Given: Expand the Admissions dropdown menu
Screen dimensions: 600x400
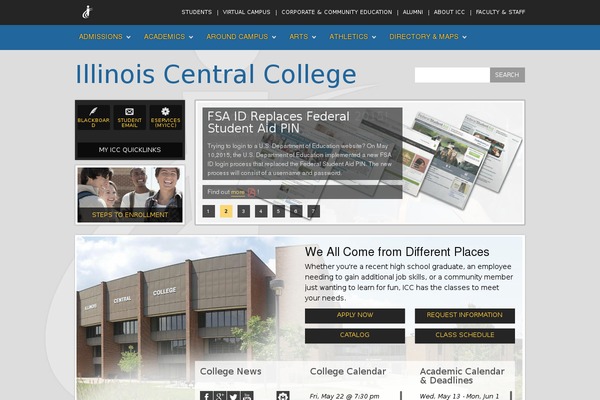Looking at the screenshot, I should point(104,37).
